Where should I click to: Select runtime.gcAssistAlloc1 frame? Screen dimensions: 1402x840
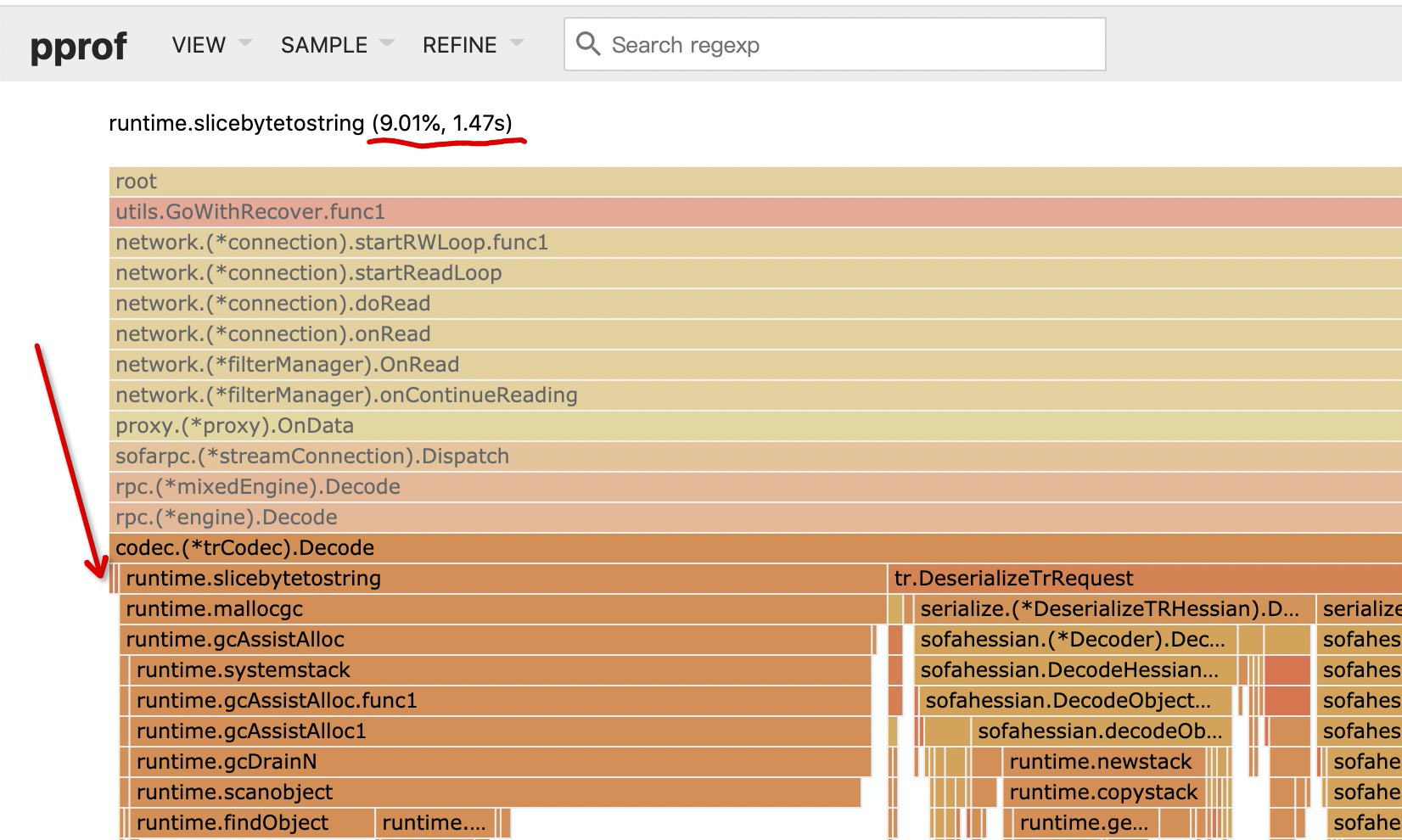[501, 731]
